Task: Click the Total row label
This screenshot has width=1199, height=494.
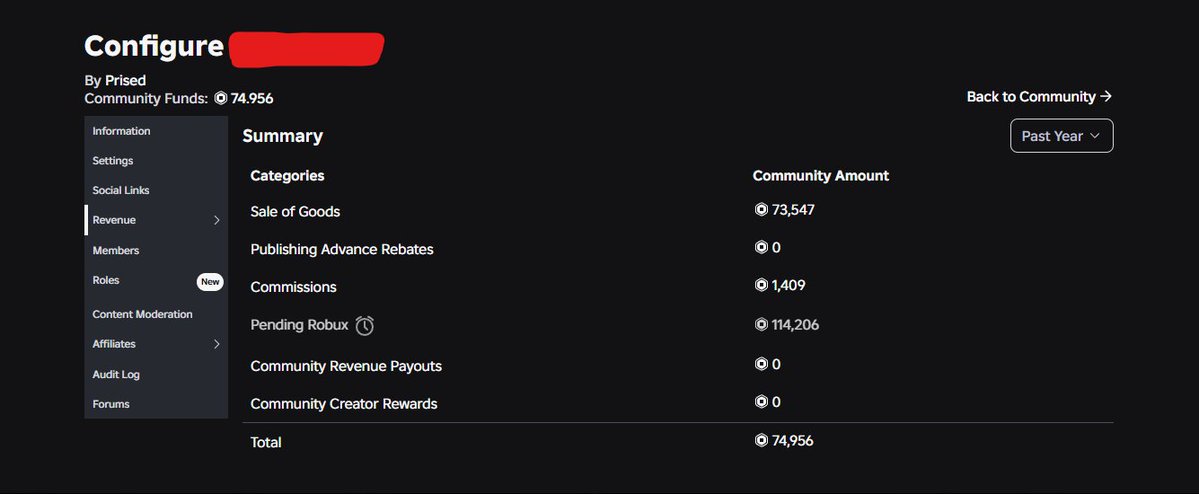Action: (266, 442)
